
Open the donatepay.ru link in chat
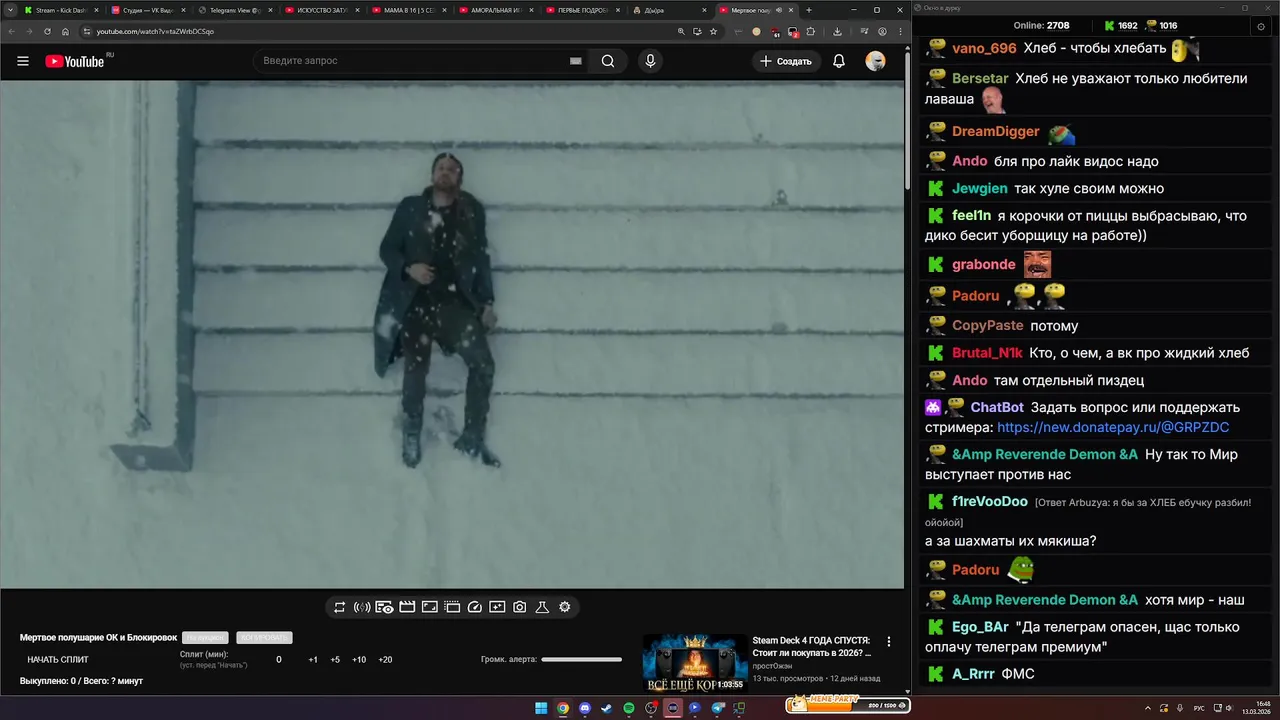point(1113,427)
